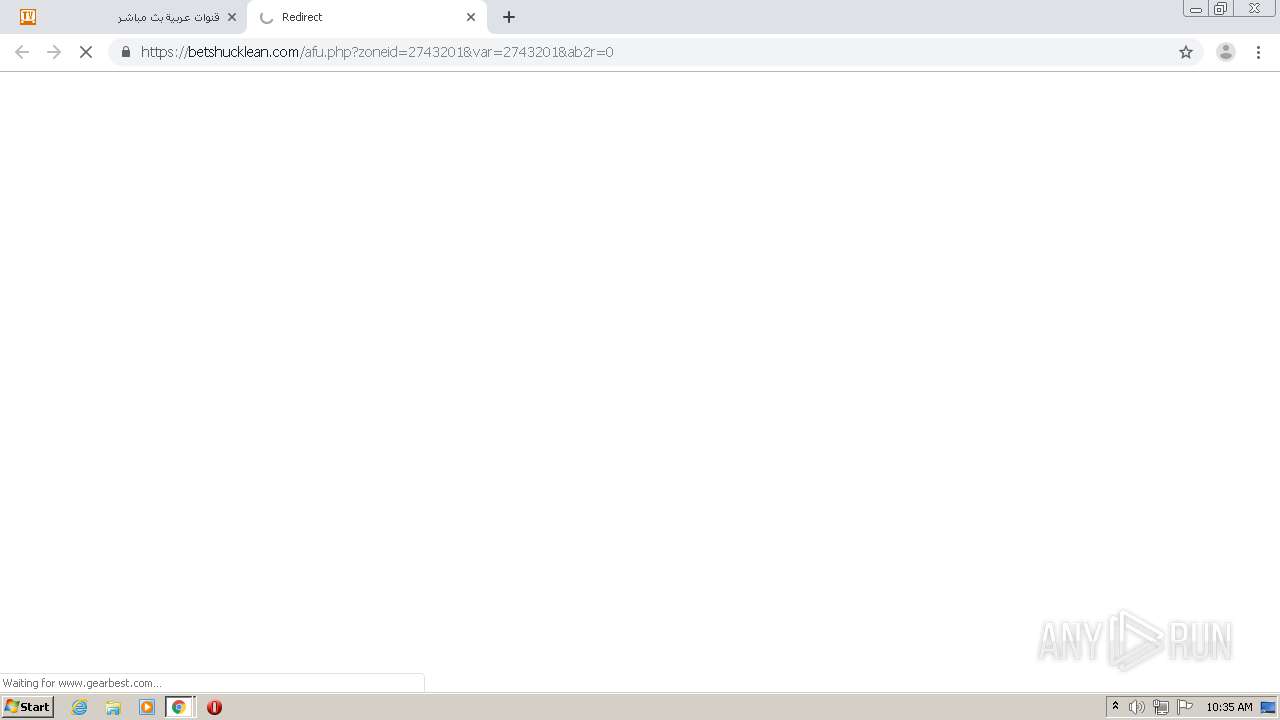Click the Show Desktop tray button

(x=1268, y=707)
